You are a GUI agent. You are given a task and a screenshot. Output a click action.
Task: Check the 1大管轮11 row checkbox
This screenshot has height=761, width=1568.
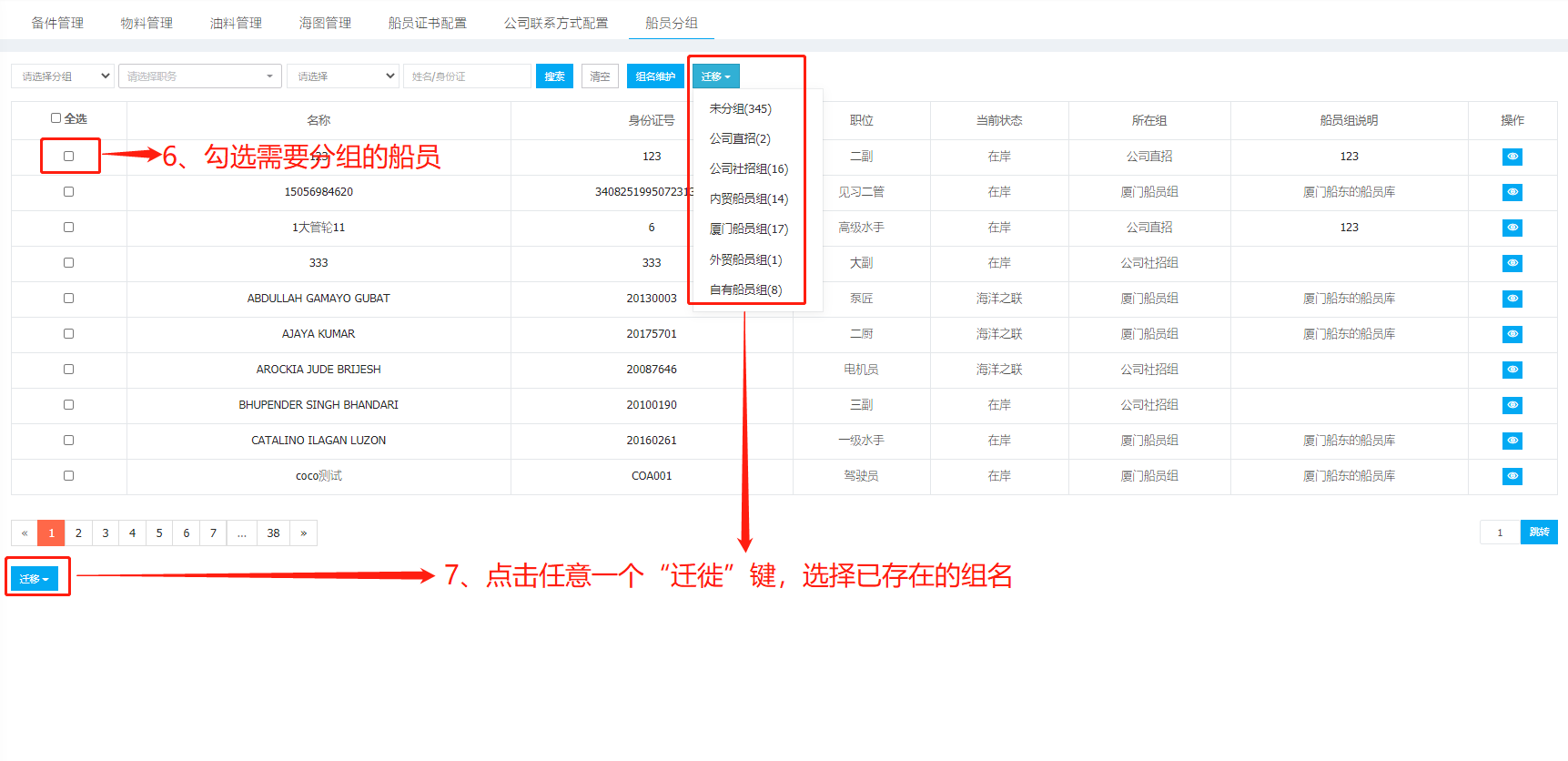click(68, 228)
